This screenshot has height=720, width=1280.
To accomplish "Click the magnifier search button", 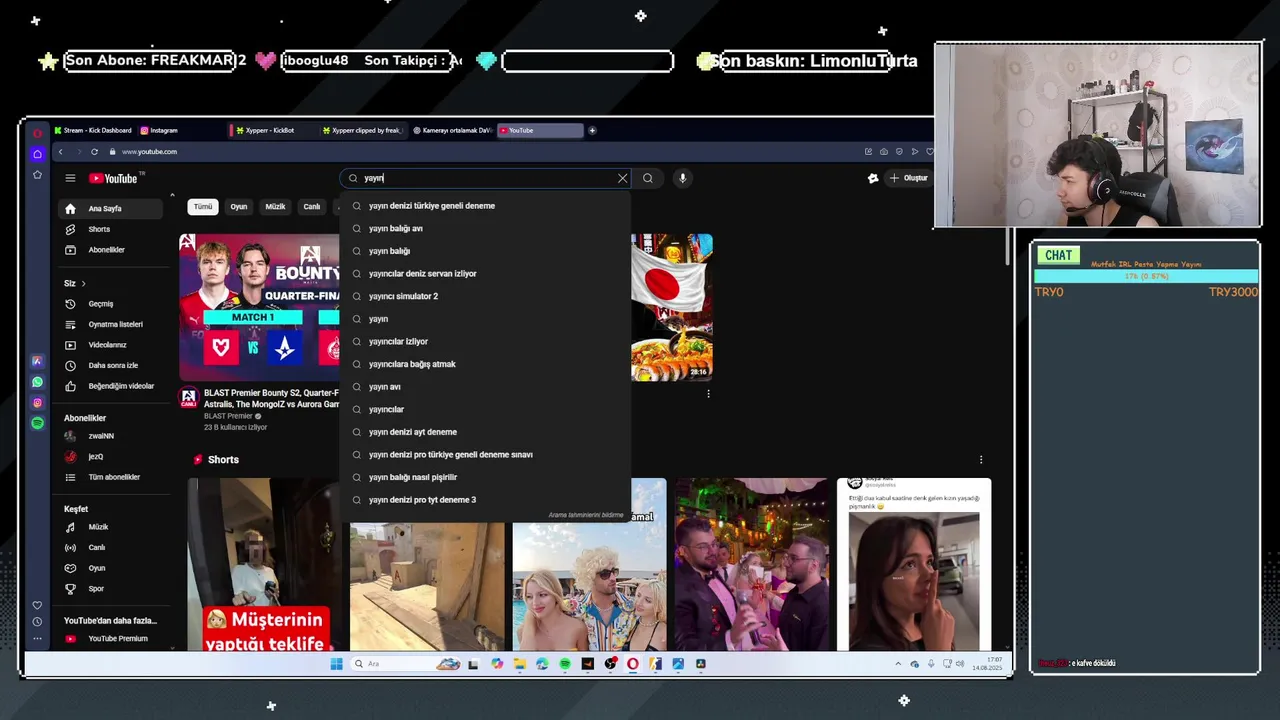I will [x=648, y=178].
